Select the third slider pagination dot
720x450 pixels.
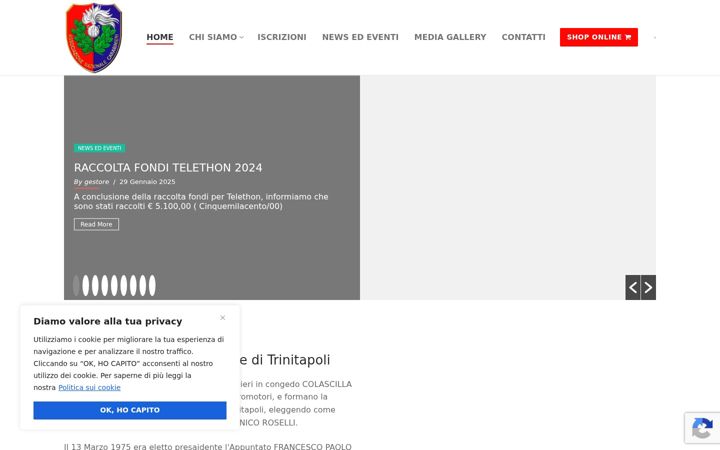95,286
